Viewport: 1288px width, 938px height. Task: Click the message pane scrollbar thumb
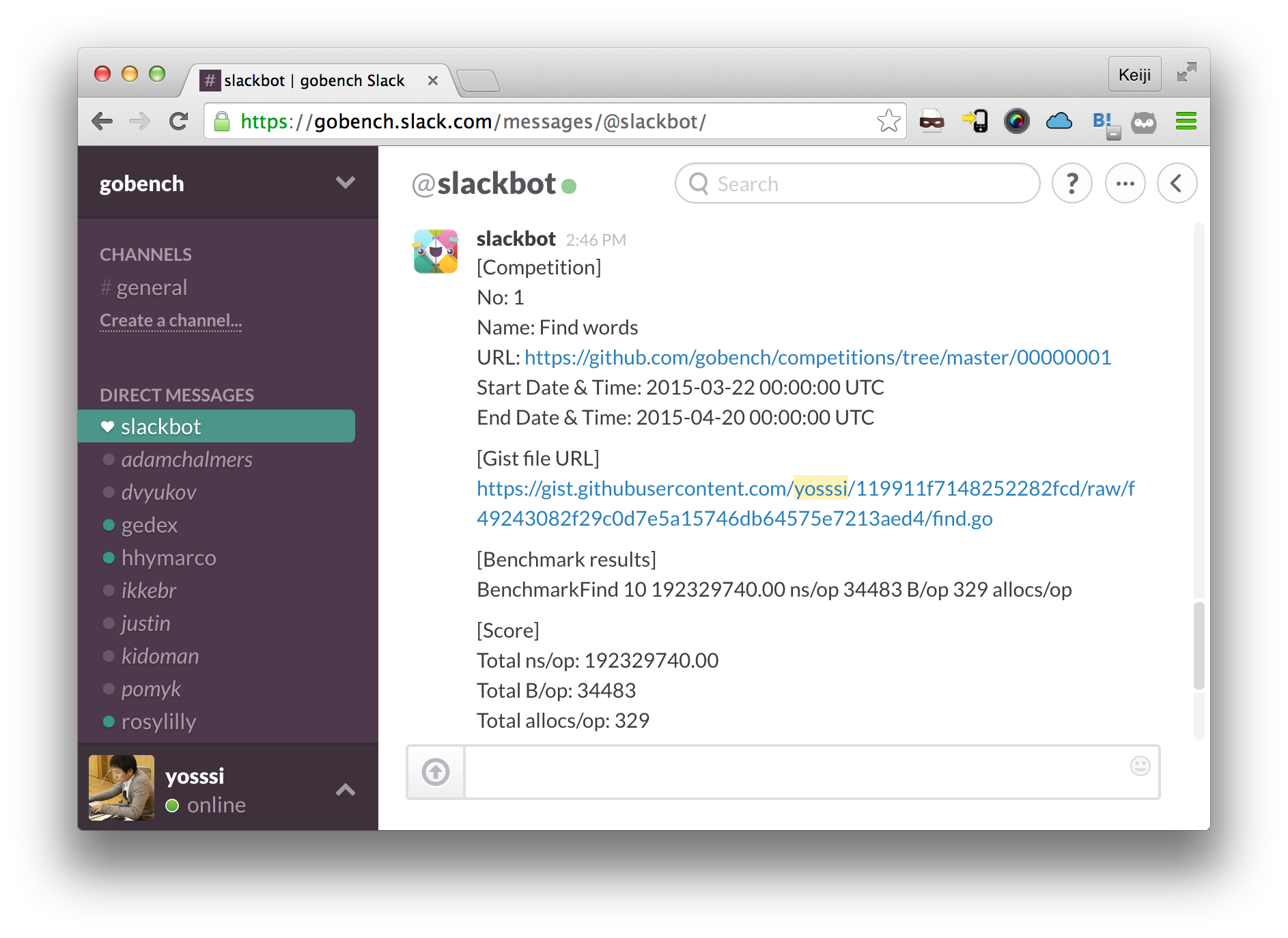(x=1199, y=645)
